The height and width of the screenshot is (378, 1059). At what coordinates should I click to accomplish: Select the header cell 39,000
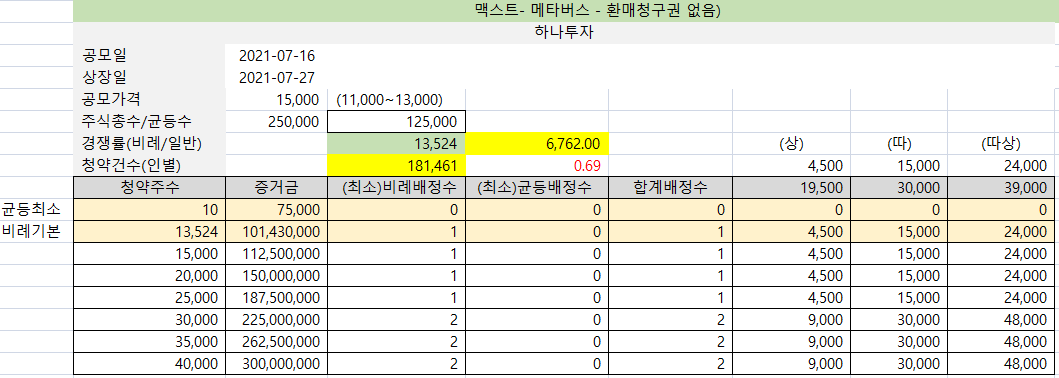pyautogui.click(x=1000, y=188)
